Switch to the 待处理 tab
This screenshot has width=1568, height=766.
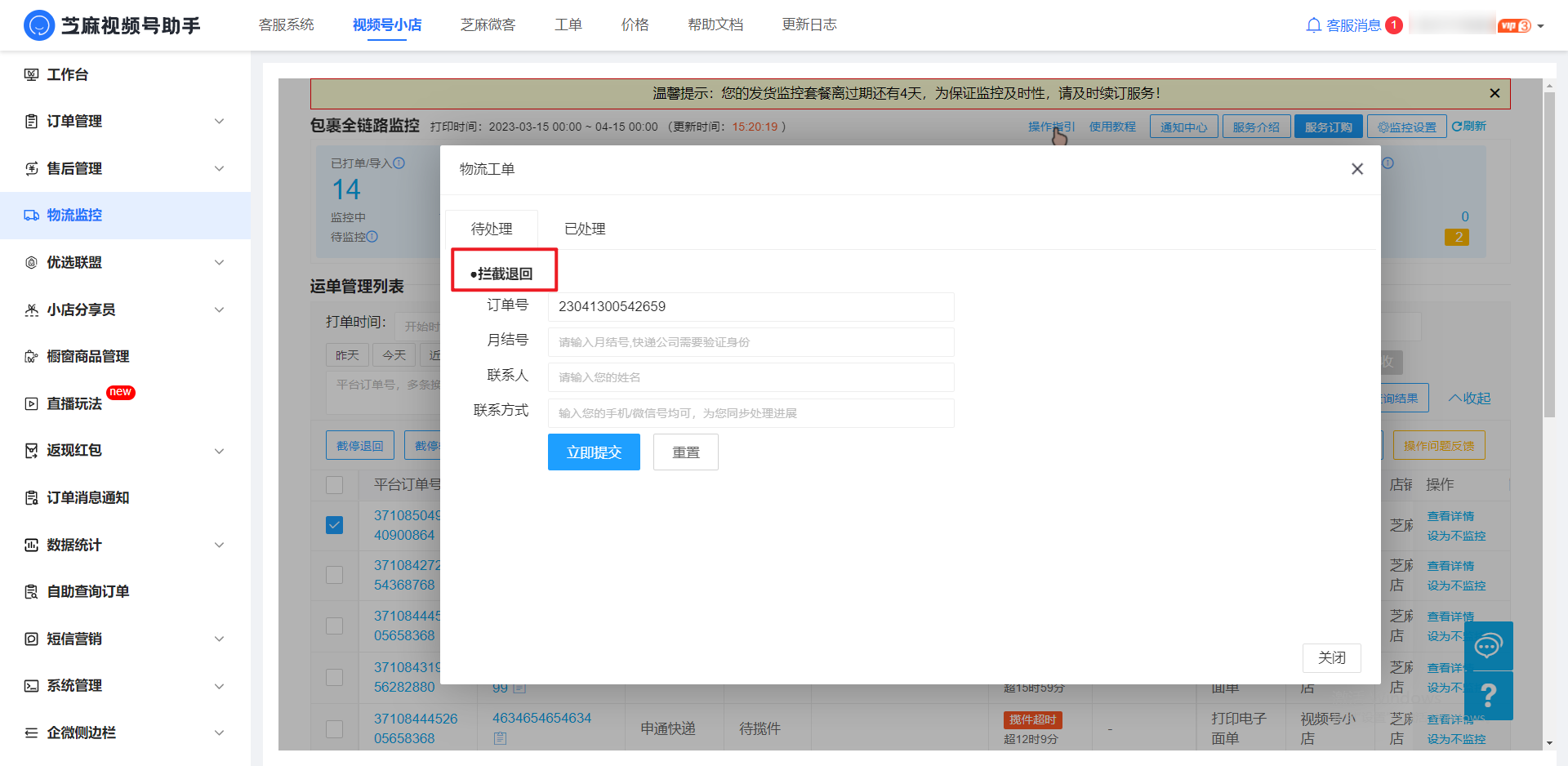pyautogui.click(x=492, y=229)
